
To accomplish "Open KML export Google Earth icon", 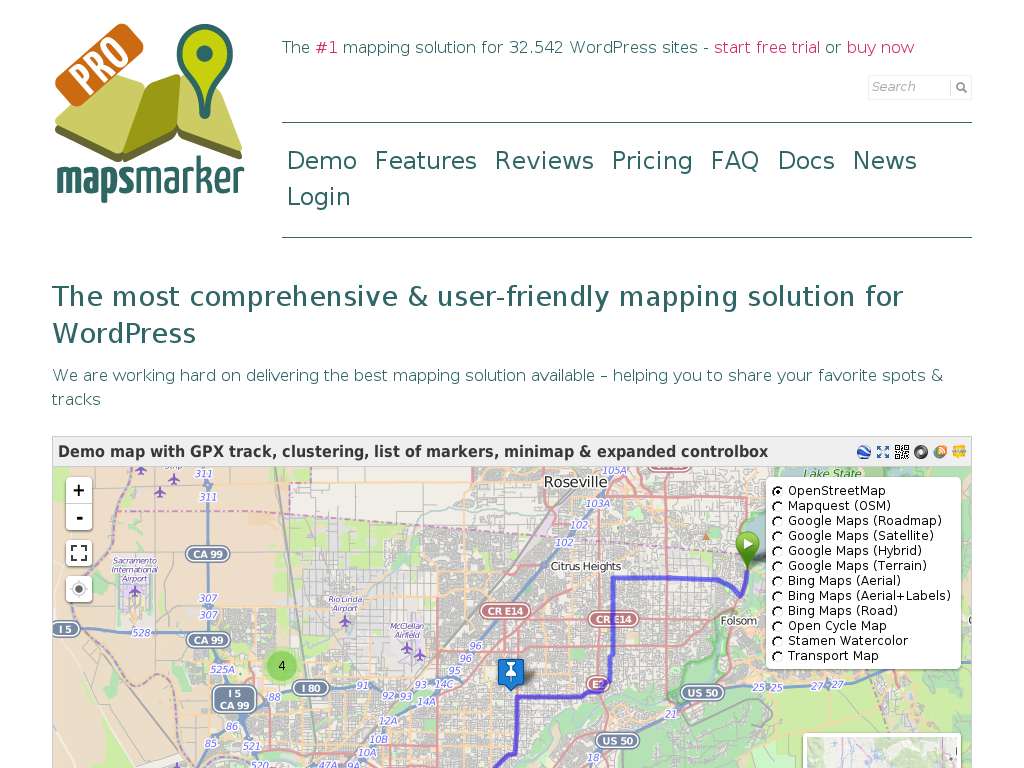I will [863, 452].
